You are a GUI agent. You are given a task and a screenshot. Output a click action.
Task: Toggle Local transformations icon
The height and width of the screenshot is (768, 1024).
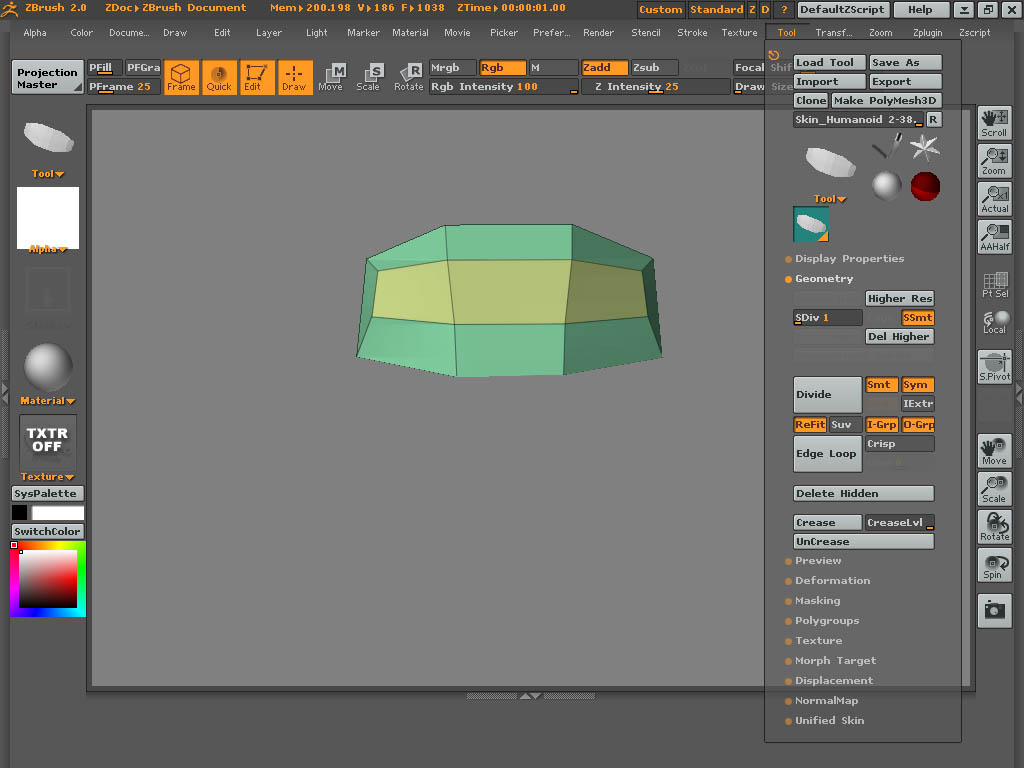(994, 322)
